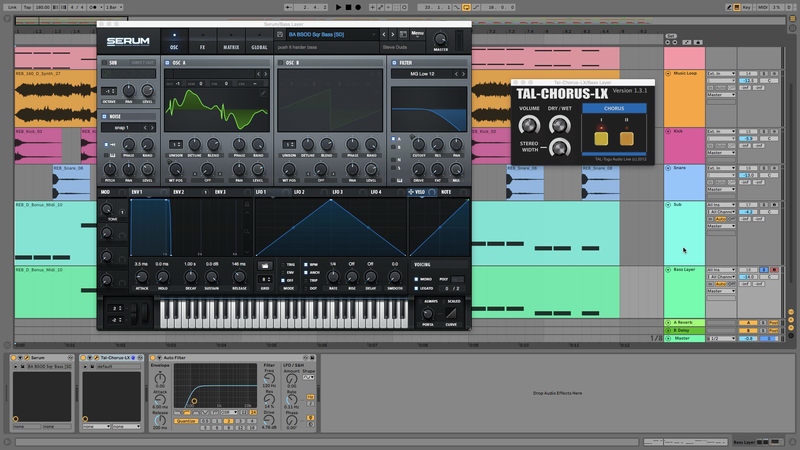Toggle the NOISE oscillator switch
The width and height of the screenshot is (800, 450).
click(x=104, y=116)
